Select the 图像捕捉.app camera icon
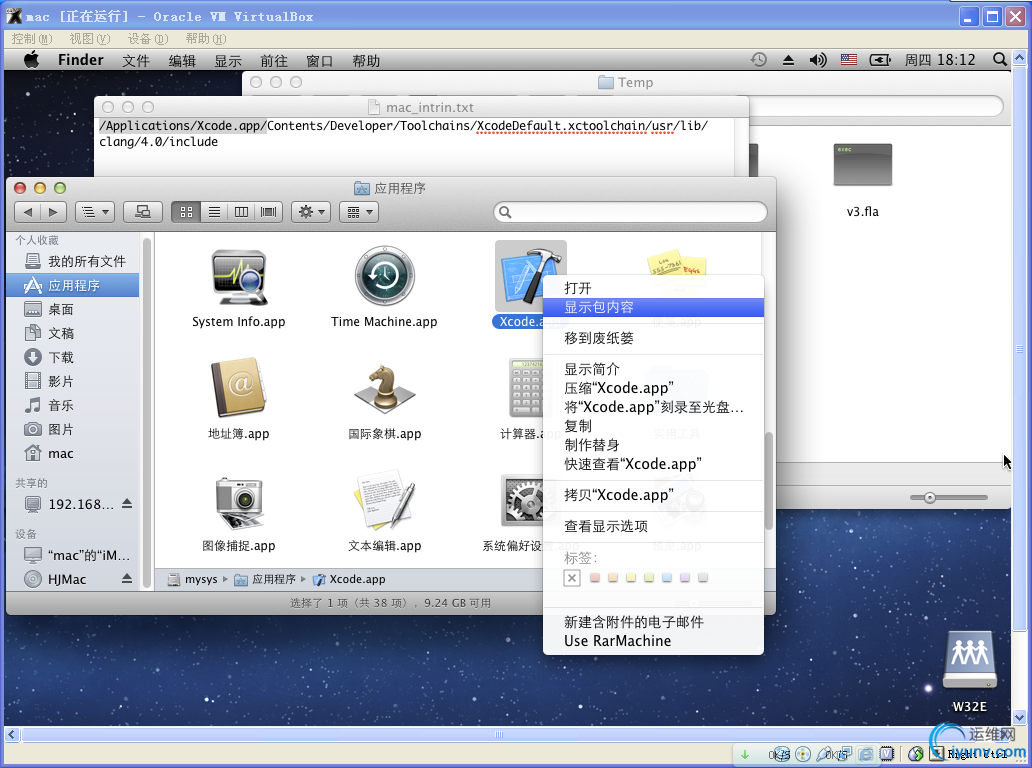The image size is (1032, 768). pyautogui.click(x=238, y=502)
